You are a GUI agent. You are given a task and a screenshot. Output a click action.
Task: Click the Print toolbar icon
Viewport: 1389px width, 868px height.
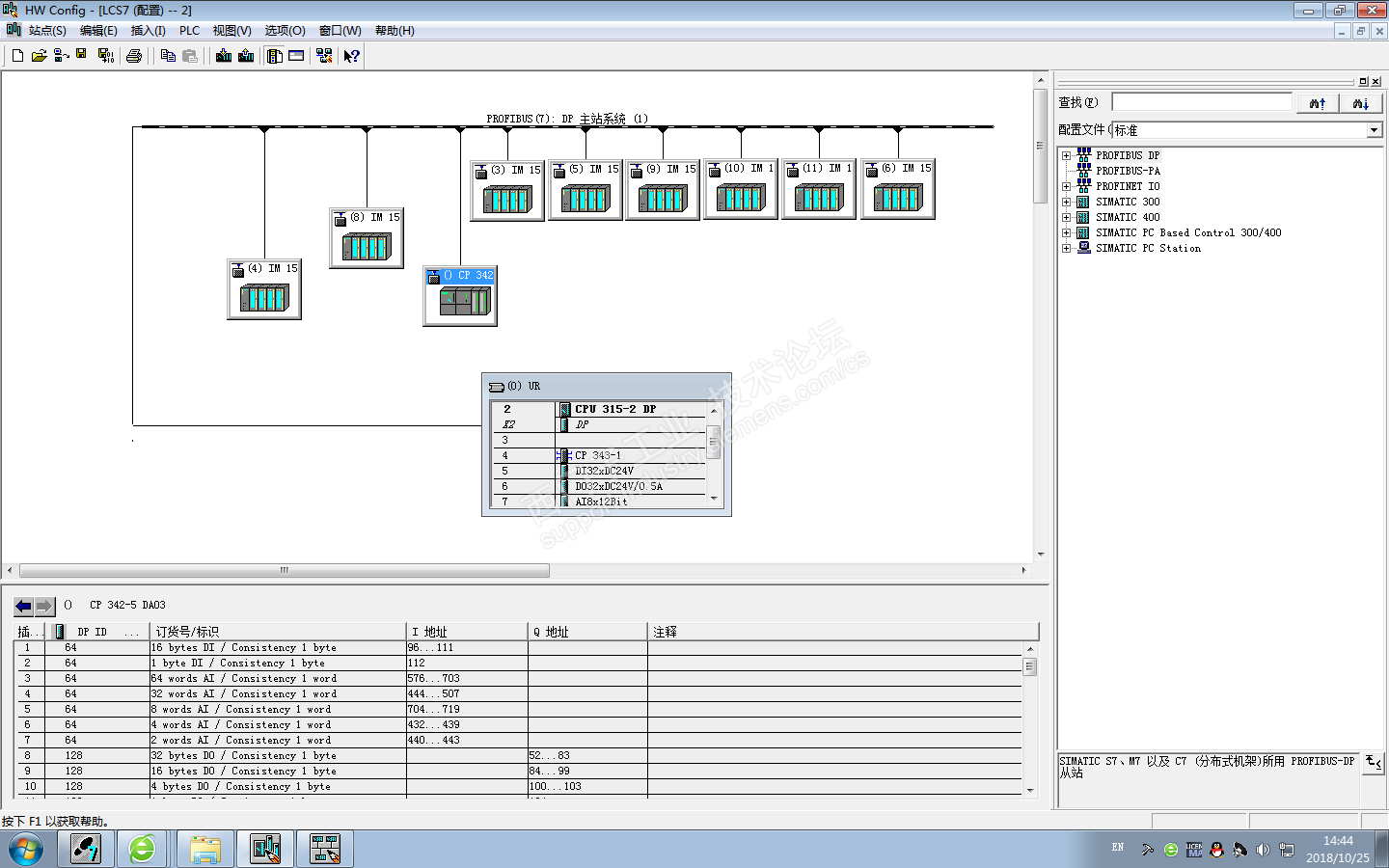134,56
